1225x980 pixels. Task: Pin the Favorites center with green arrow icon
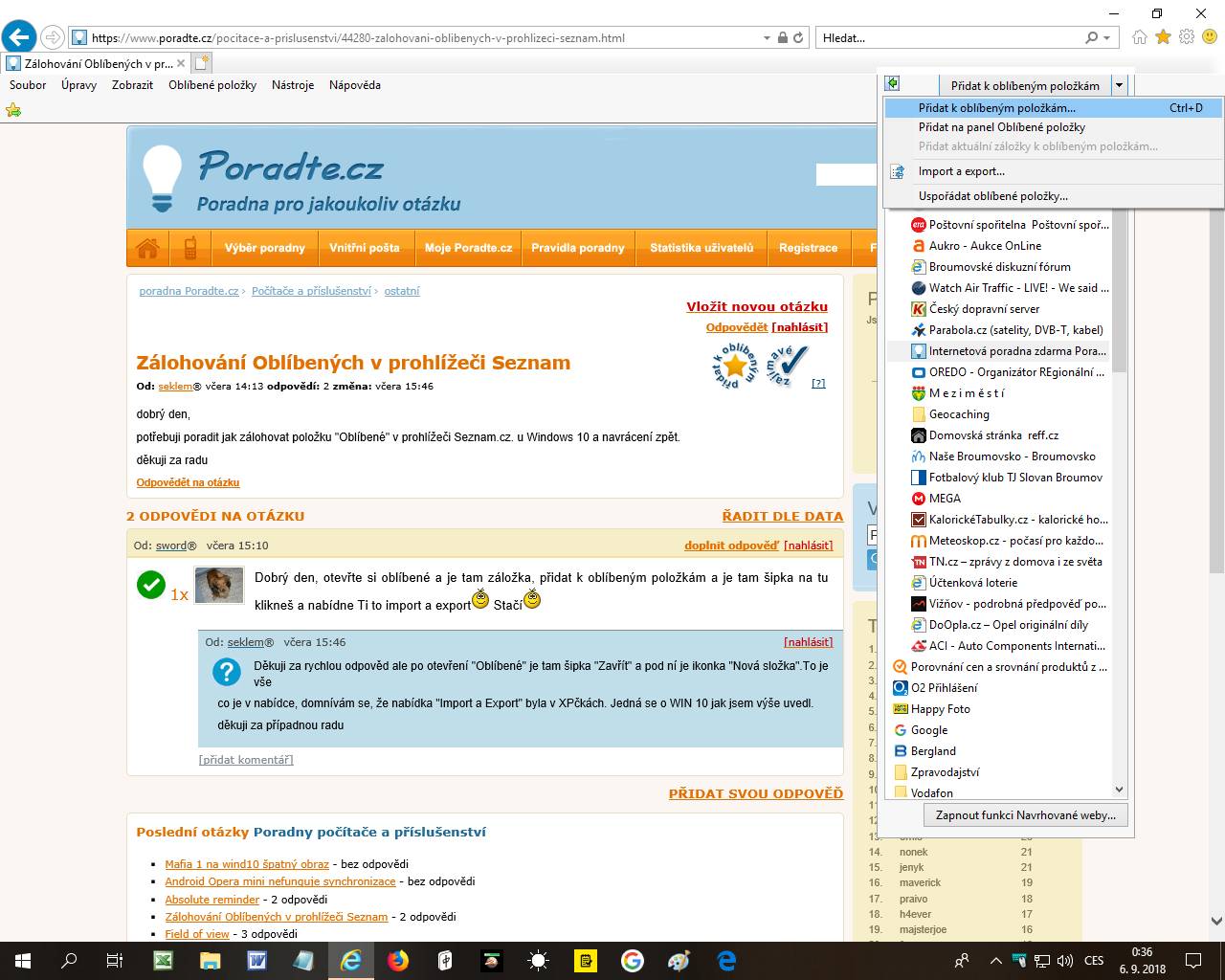point(892,84)
